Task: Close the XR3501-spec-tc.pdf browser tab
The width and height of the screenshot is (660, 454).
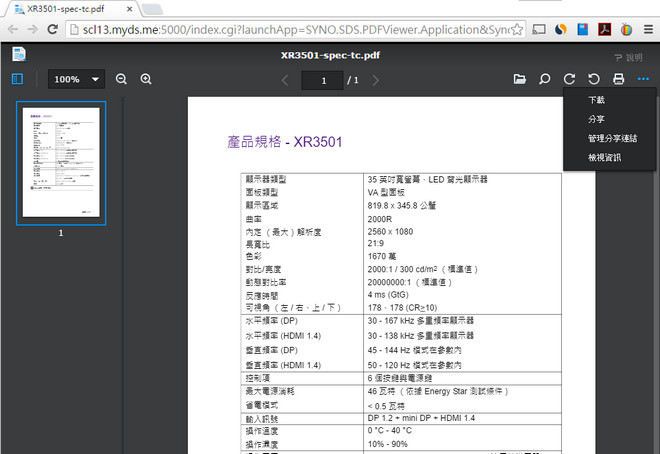Action: (x=130, y=9)
